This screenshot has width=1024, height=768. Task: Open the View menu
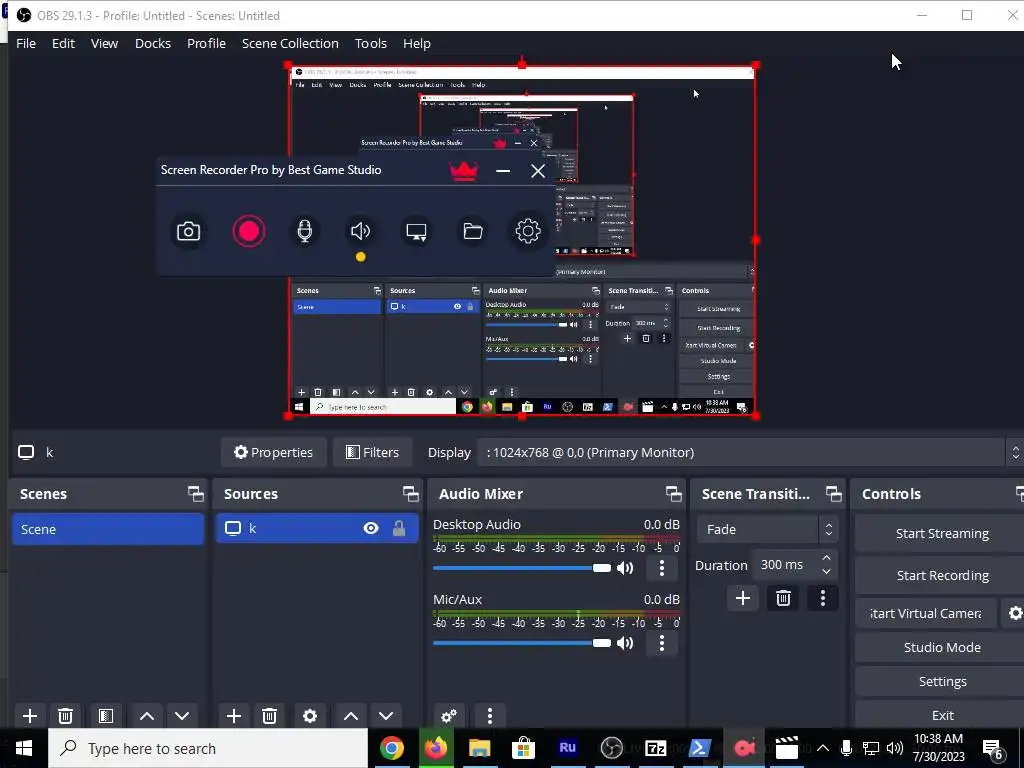click(x=104, y=43)
